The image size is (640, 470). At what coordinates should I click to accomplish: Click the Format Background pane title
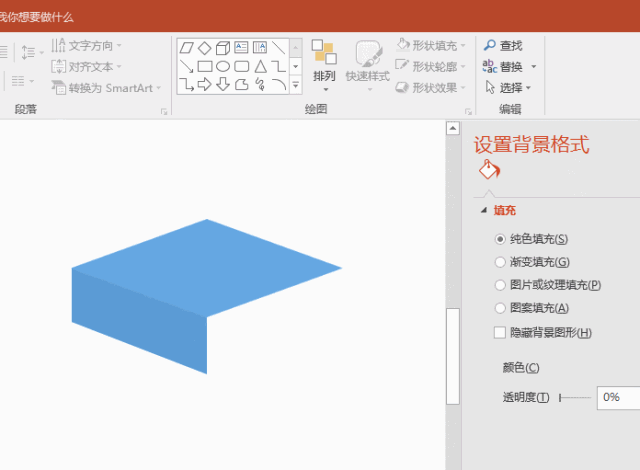pyautogui.click(x=531, y=144)
